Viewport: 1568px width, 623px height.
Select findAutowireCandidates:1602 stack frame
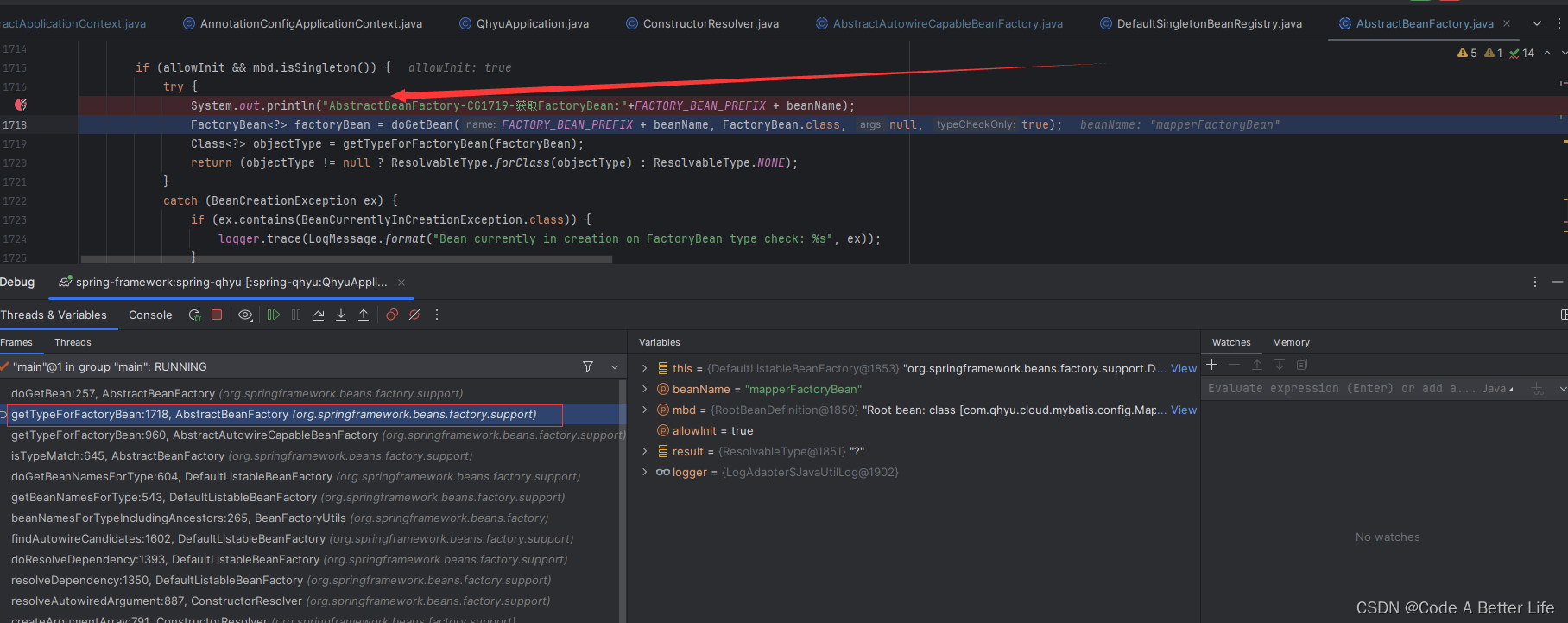coord(311,538)
